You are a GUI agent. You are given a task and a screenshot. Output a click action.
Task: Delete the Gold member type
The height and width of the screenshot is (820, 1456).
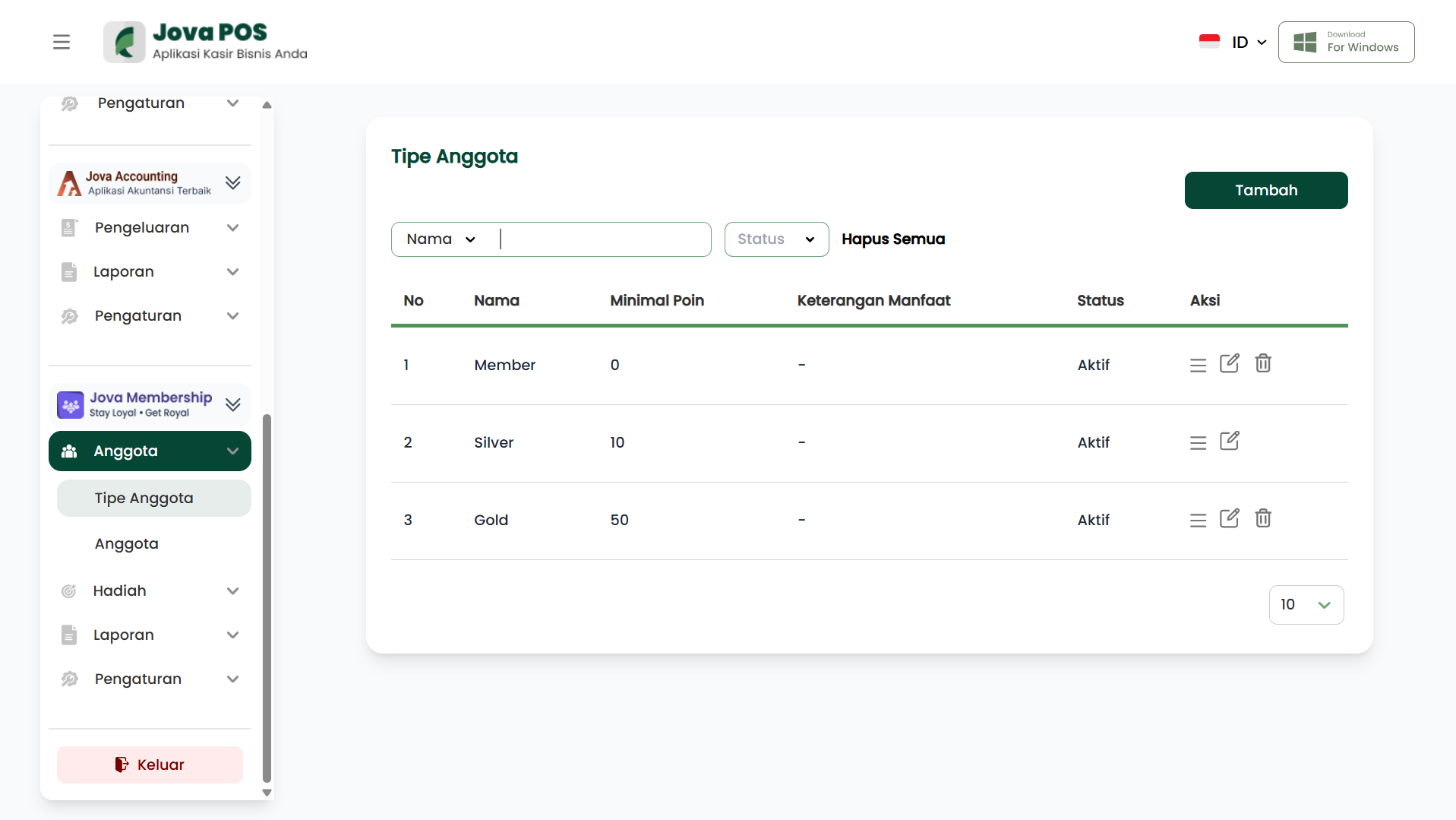1262,519
